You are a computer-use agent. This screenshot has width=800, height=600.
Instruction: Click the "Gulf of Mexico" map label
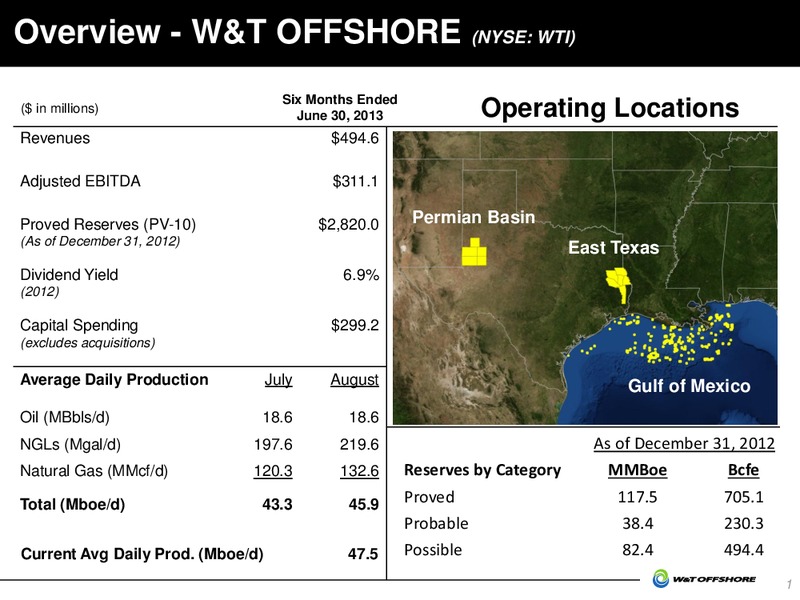point(689,386)
